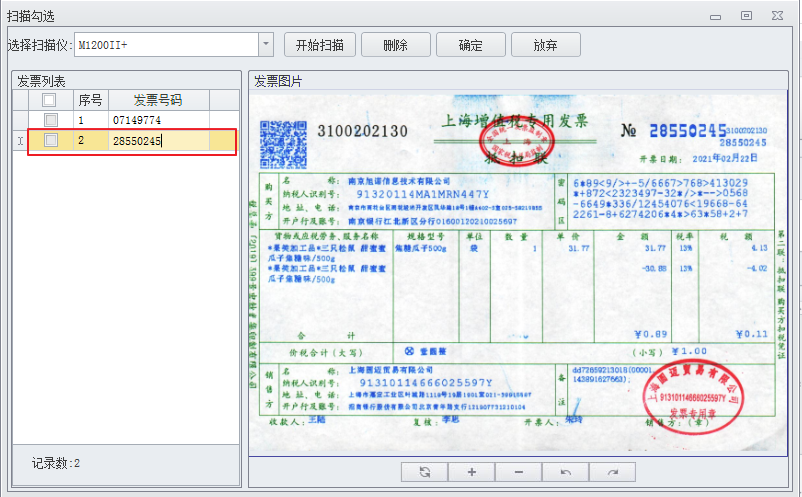Click the 删除 button

[x=395, y=45]
